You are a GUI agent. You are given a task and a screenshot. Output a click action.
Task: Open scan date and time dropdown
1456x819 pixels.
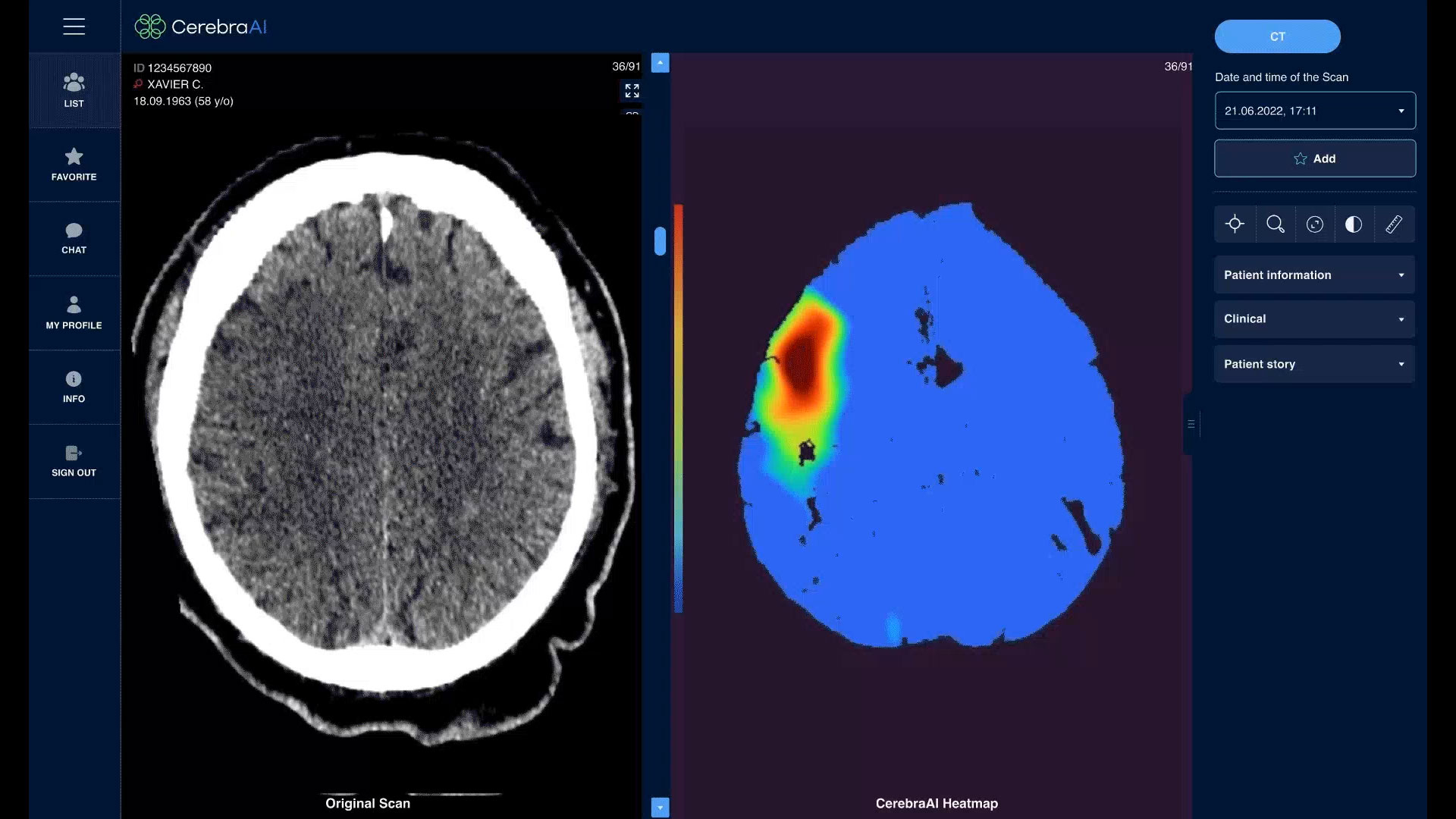(1314, 111)
